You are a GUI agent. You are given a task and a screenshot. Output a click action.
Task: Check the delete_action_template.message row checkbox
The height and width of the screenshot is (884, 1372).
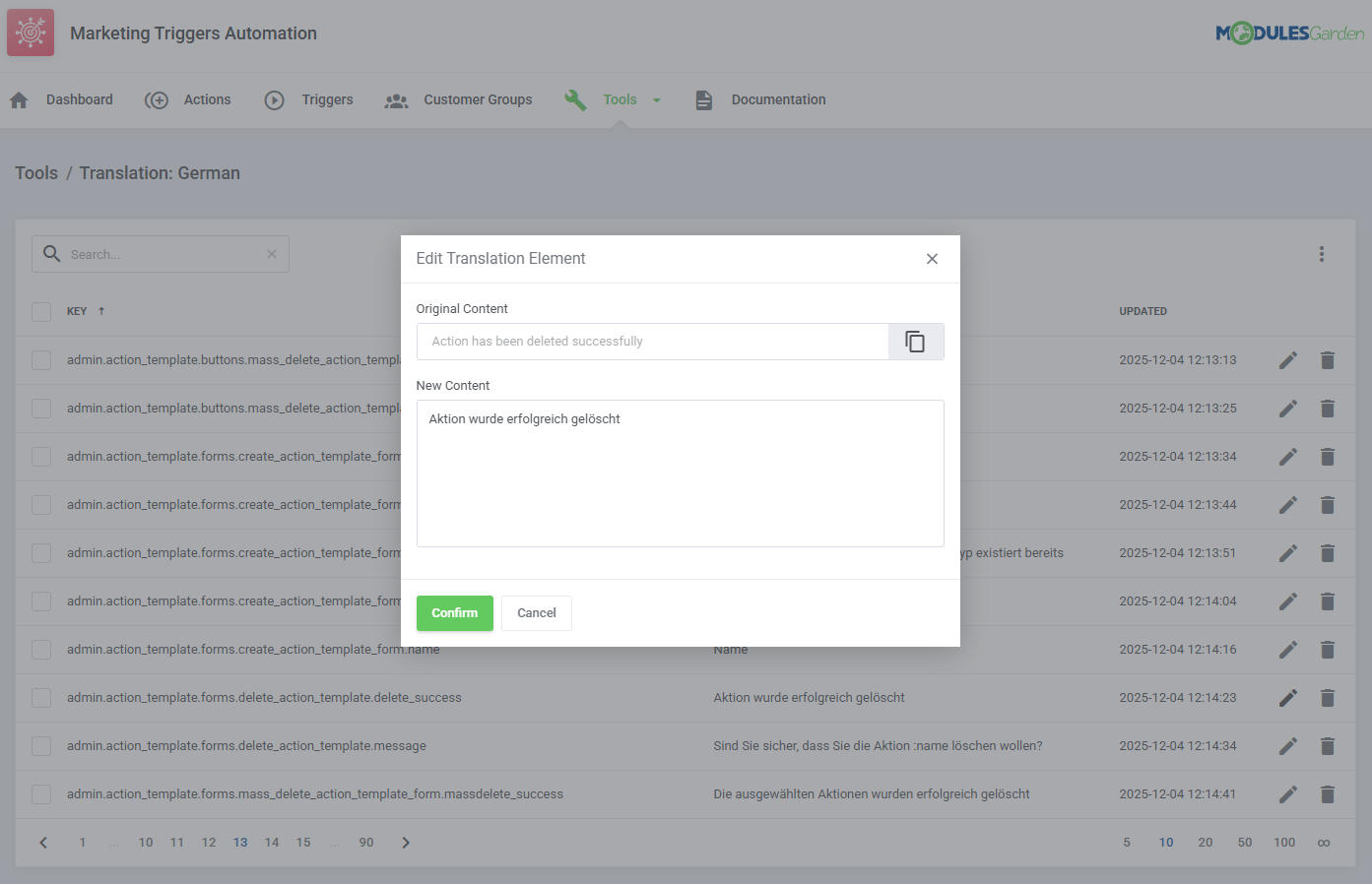tap(40, 745)
